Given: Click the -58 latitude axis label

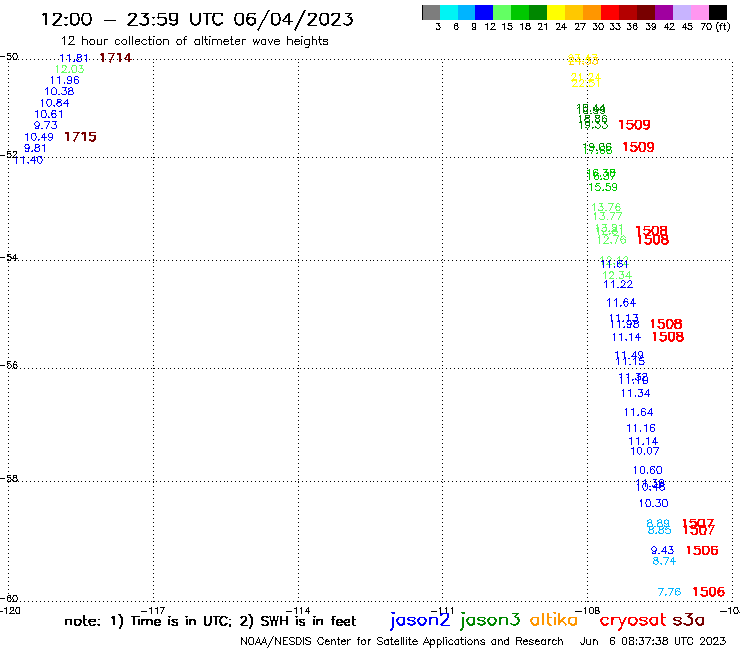Looking at the screenshot, I should 9,478.
